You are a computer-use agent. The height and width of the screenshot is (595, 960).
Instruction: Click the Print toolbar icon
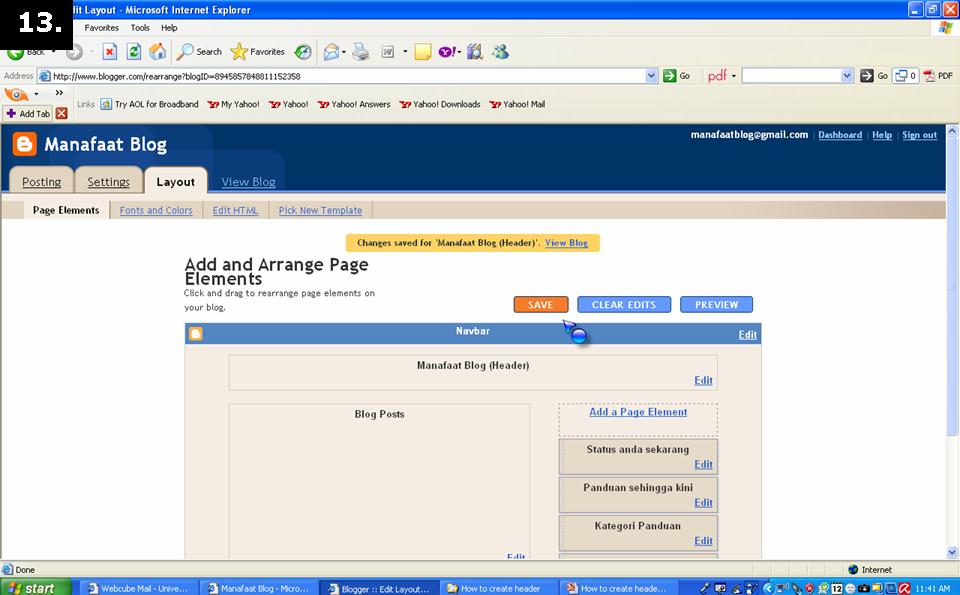[x=361, y=52]
